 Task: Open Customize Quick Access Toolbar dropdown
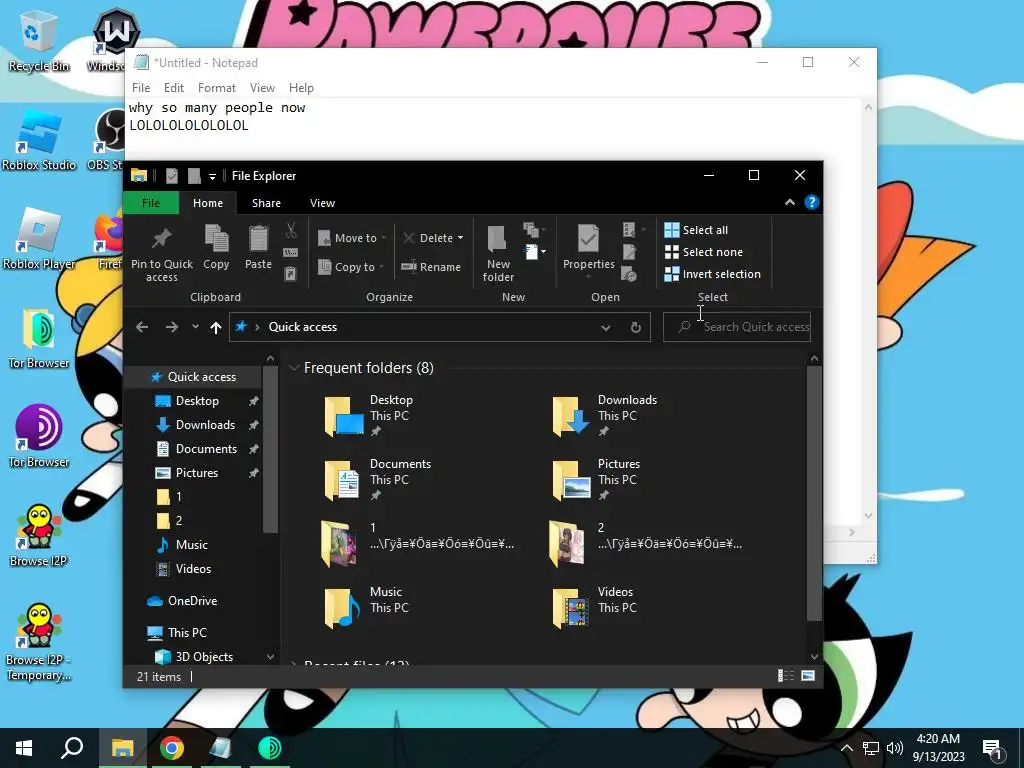[x=212, y=176]
